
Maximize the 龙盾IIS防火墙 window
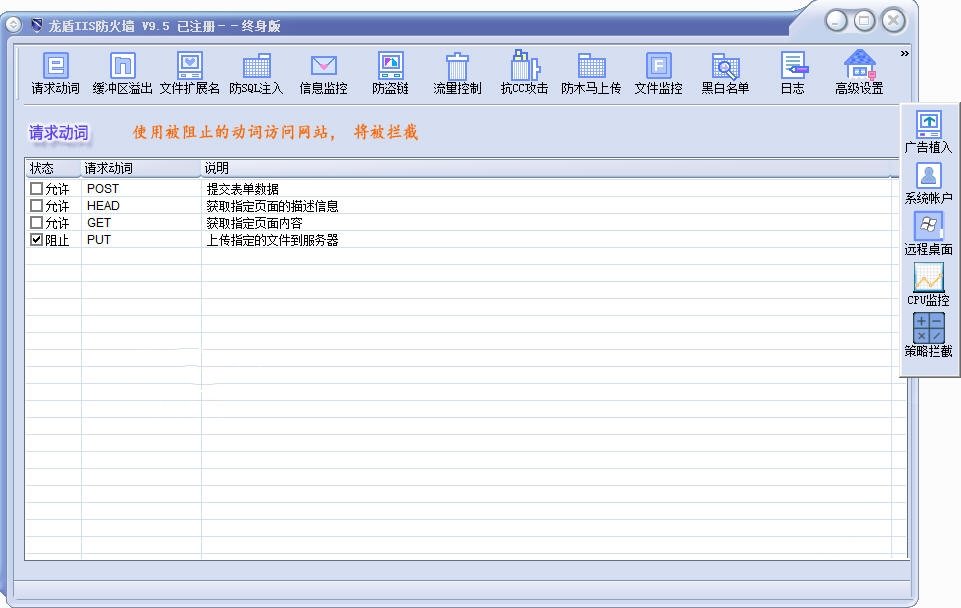click(865, 21)
